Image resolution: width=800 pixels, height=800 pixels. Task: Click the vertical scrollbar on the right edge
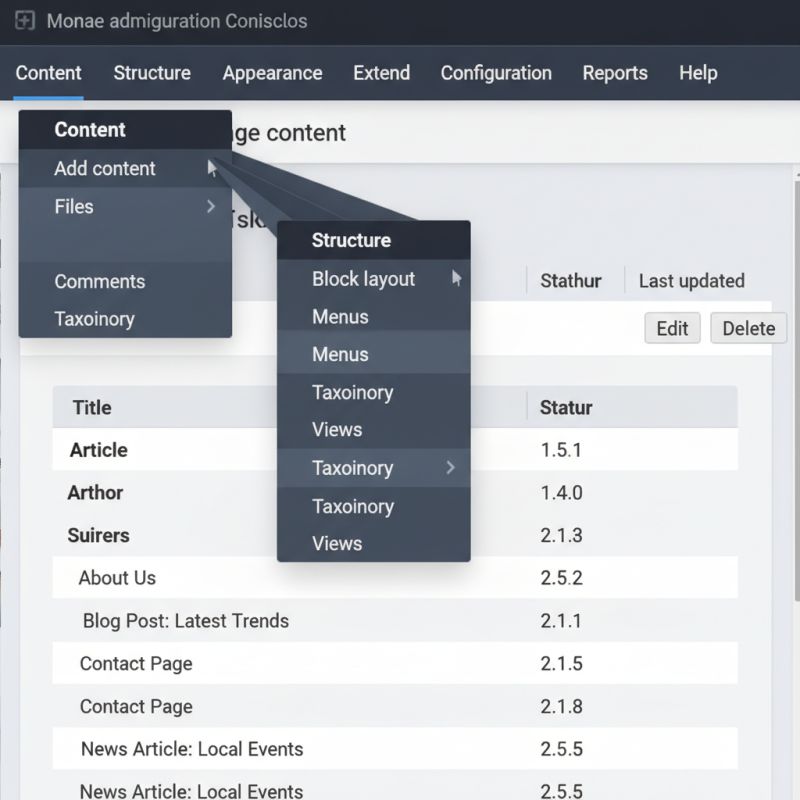(x=797, y=390)
